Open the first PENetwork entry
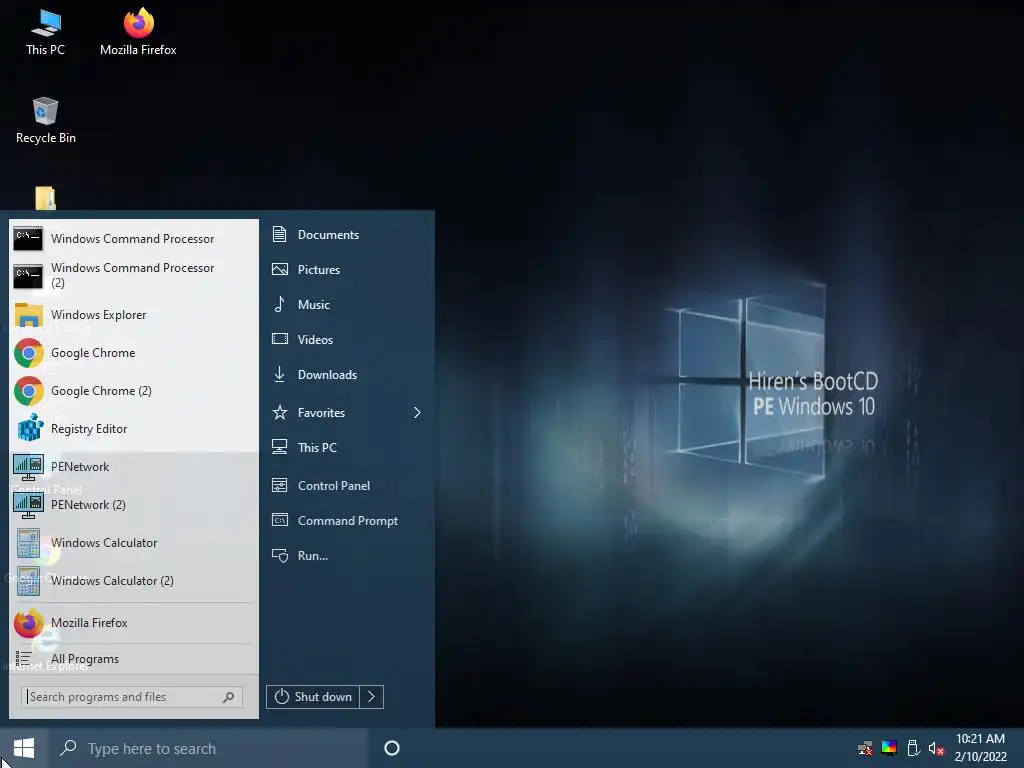Viewport: 1024px width, 768px height. point(133,466)
